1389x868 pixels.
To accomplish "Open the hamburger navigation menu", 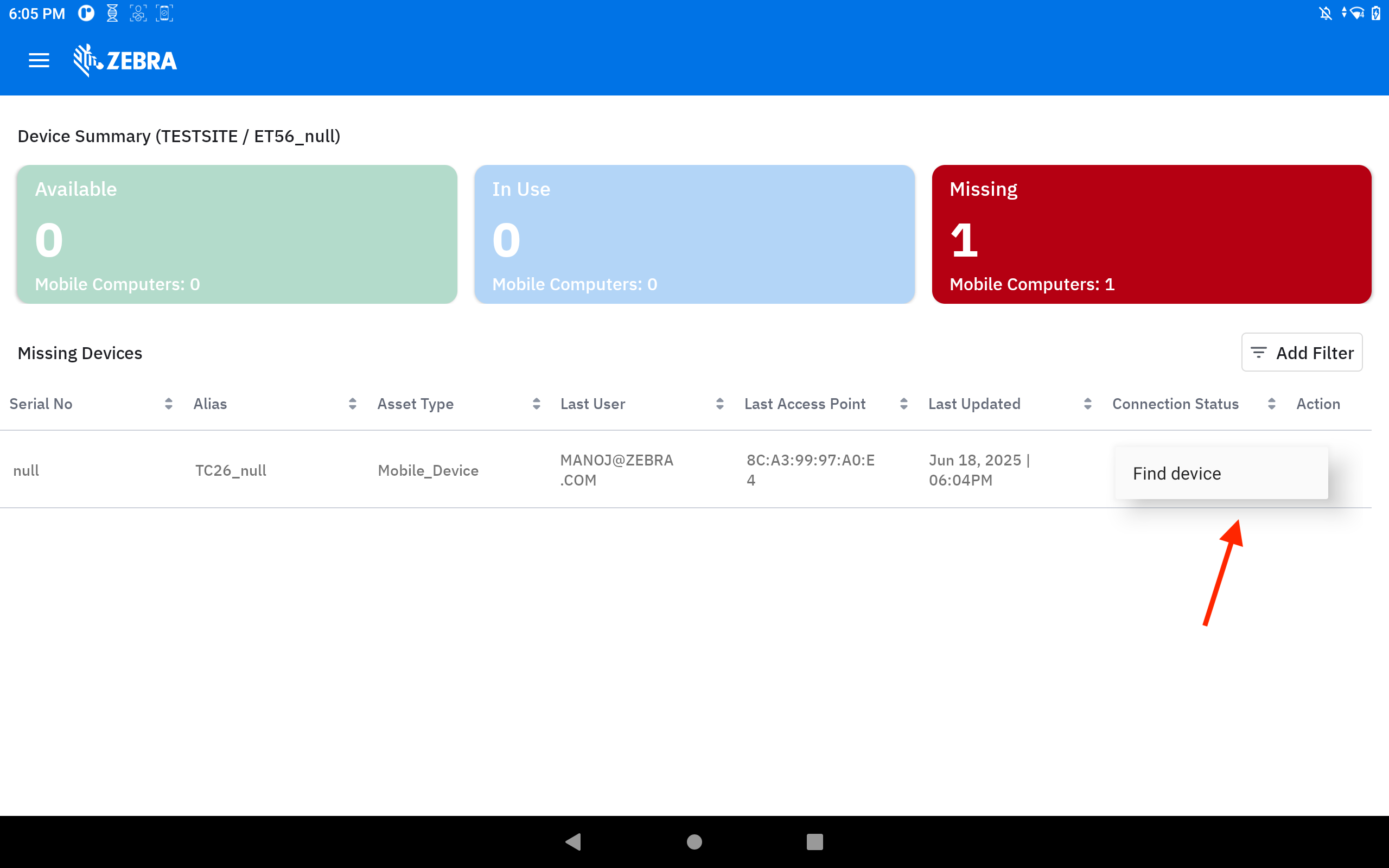I will pos(39,60).
